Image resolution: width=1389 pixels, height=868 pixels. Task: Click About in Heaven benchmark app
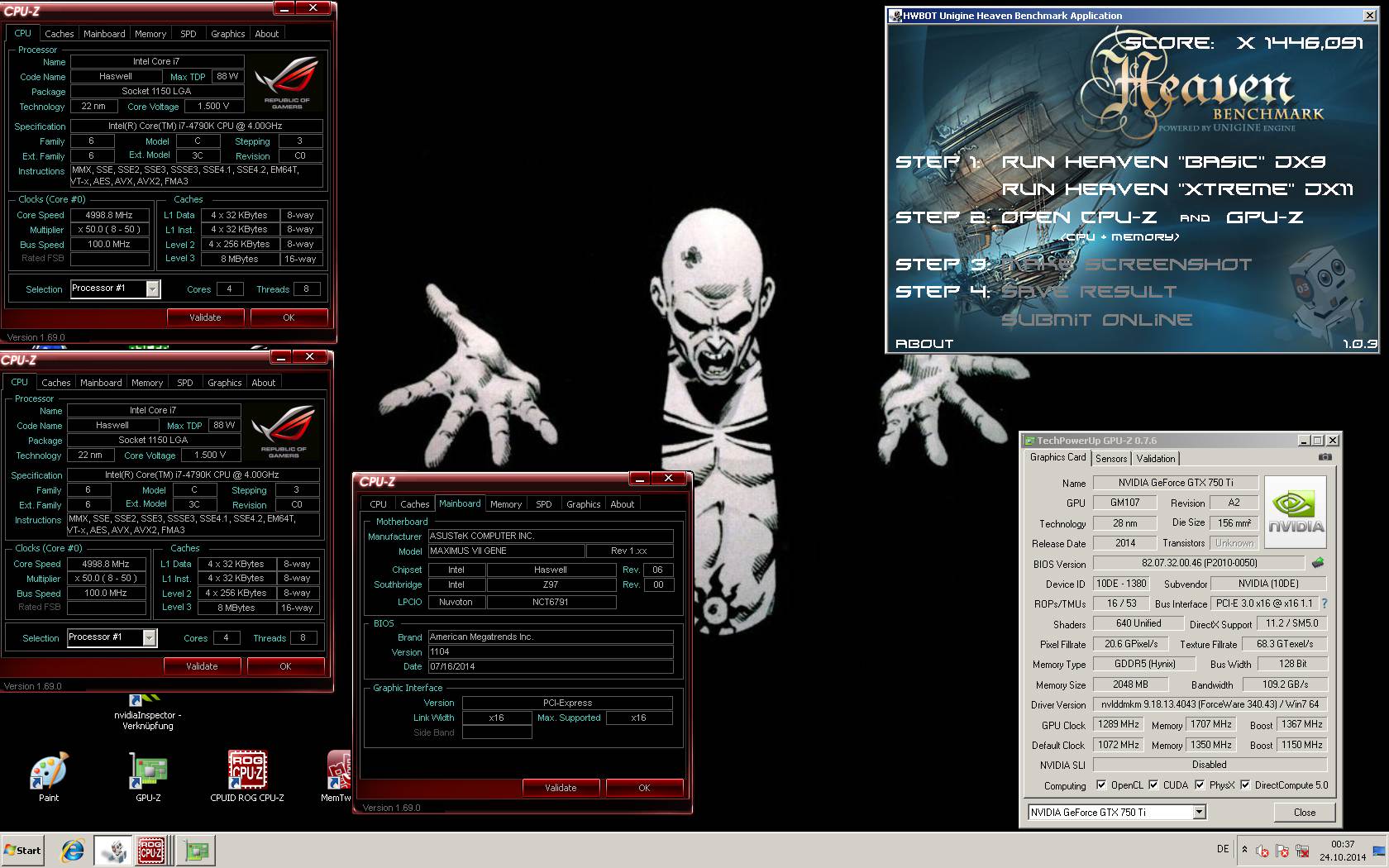point(924,344)
